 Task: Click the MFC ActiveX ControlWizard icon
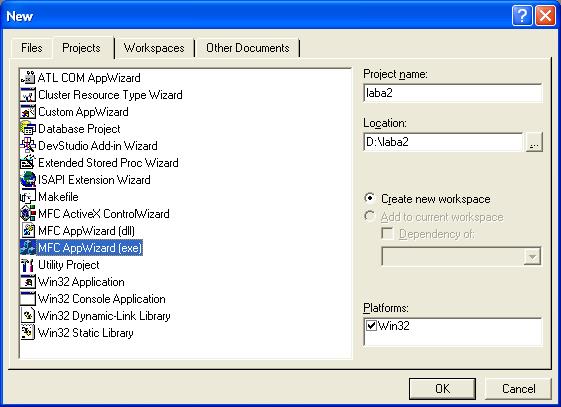(x=28, y=214)
